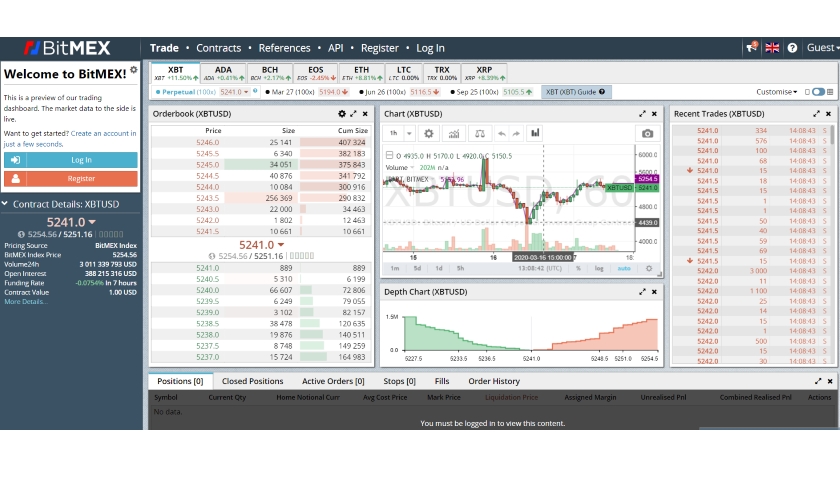Collapse the chart legend box toggle

[389, 155]
